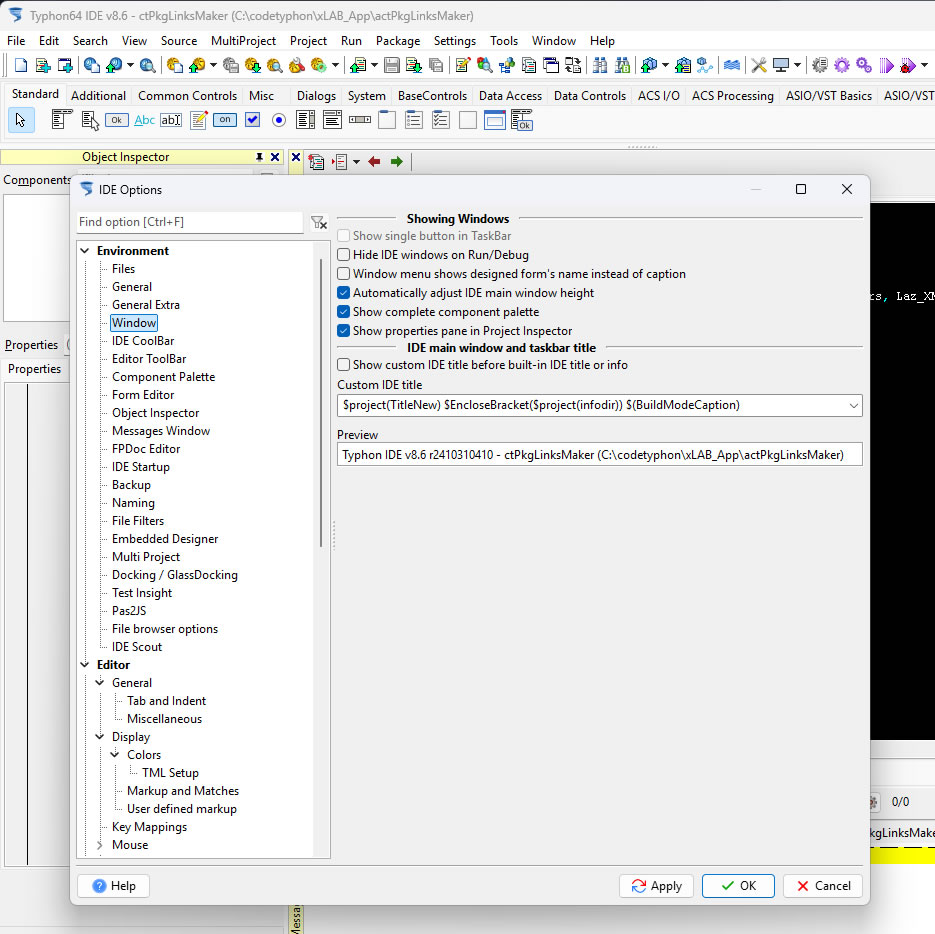The width and height of the screenshot is (935, 934).
Task: Collapse the Environment tree node
Action: click(x=85, y=251)
